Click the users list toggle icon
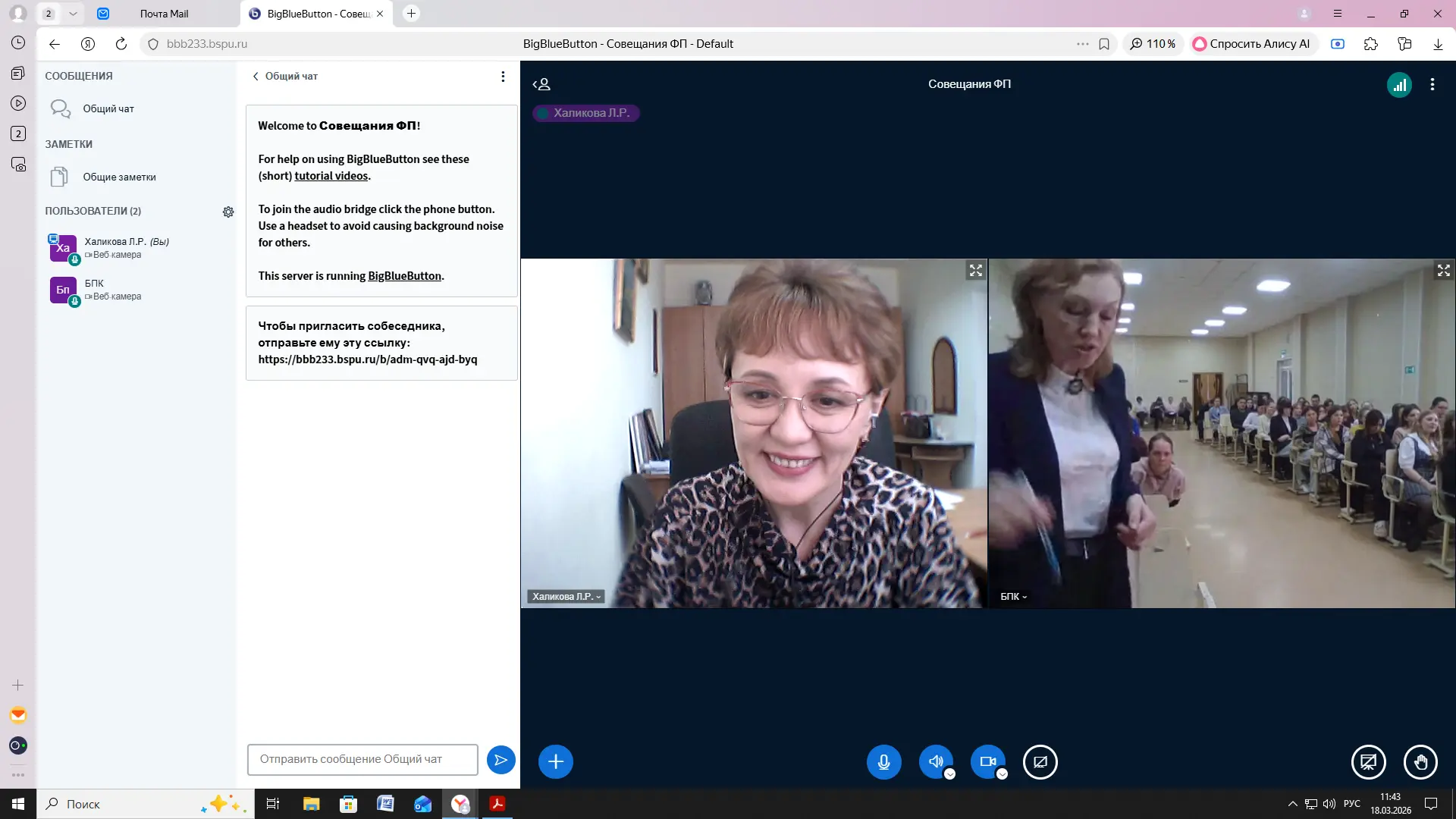The width and height of the screenshot is (1456, 819). tap(541, 84)
